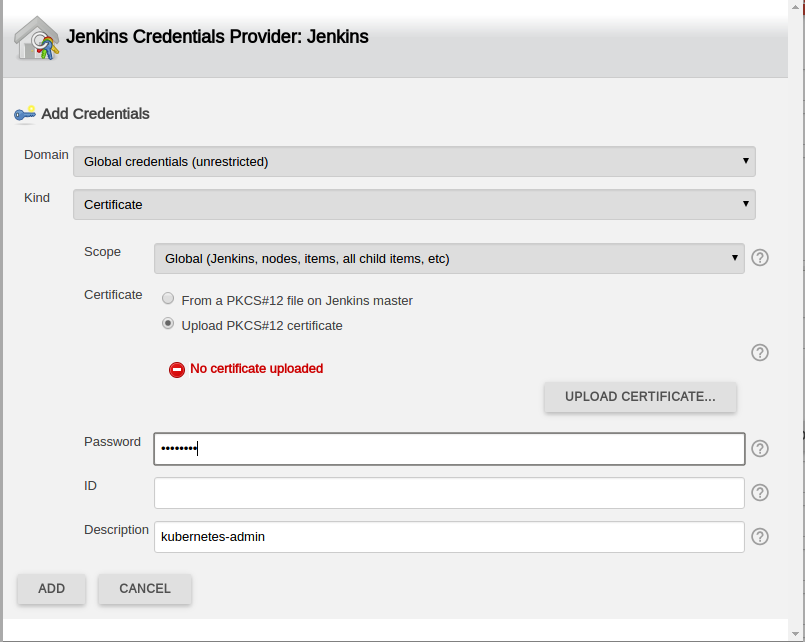Open help for the Certificate upload section
Screen dimensions: 805x642
(x=760, y=352)
